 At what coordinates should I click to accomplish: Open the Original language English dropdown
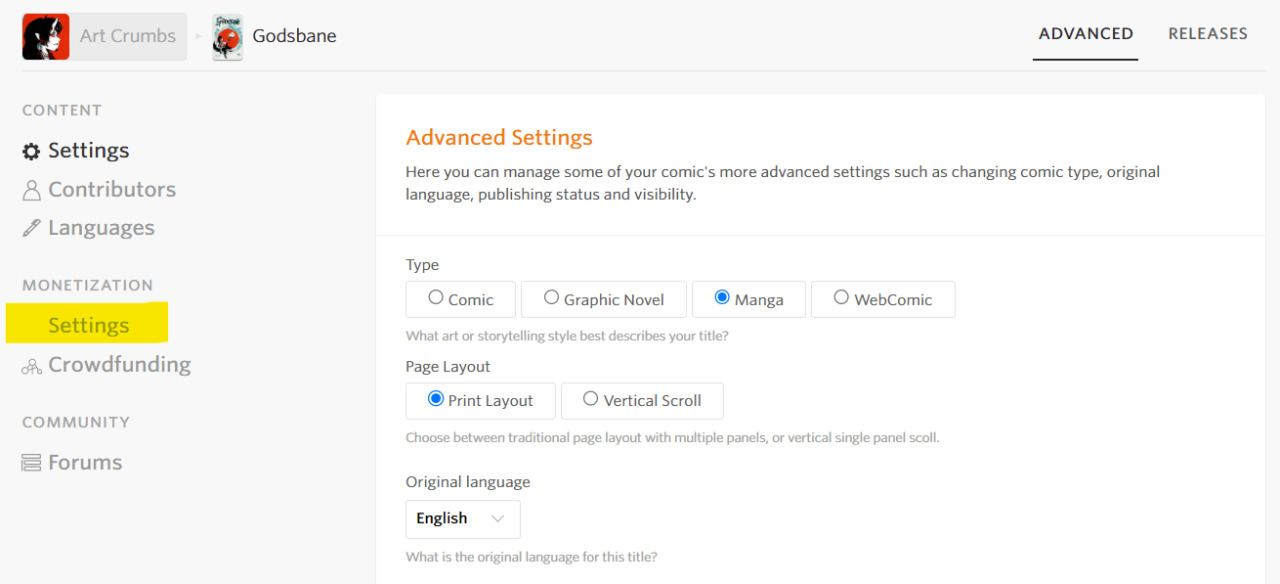tap(463, 519)
